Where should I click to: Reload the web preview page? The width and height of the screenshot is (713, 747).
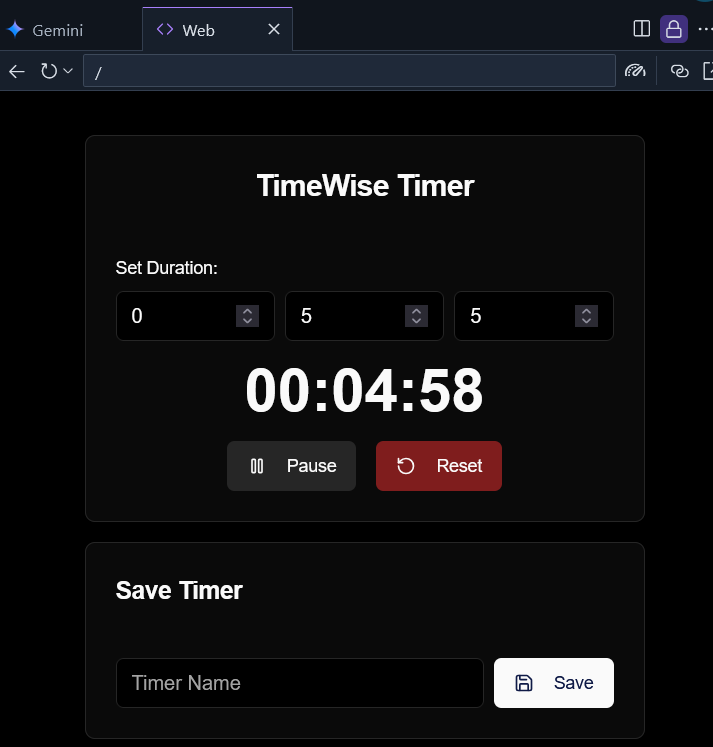coord(48,71)
